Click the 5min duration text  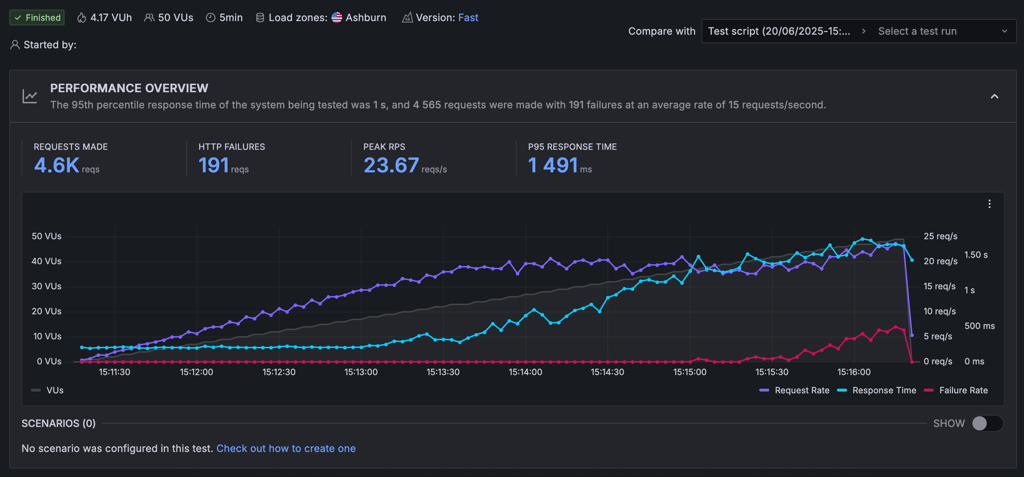[231, 18]
